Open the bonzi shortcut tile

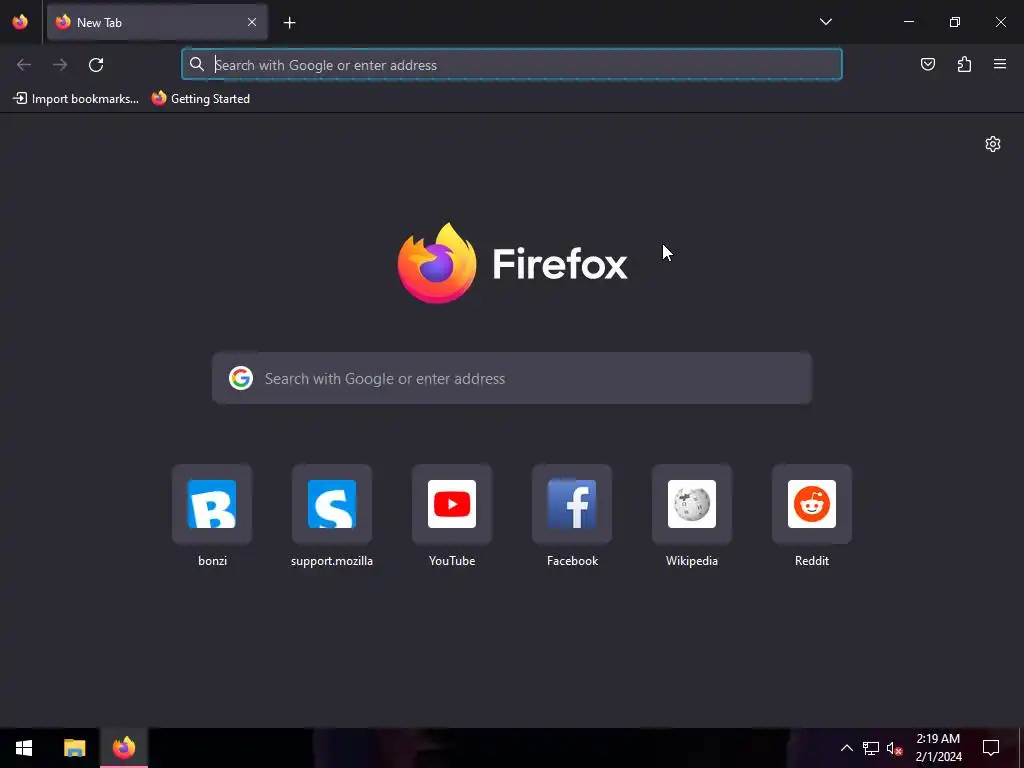coord(212,504)
